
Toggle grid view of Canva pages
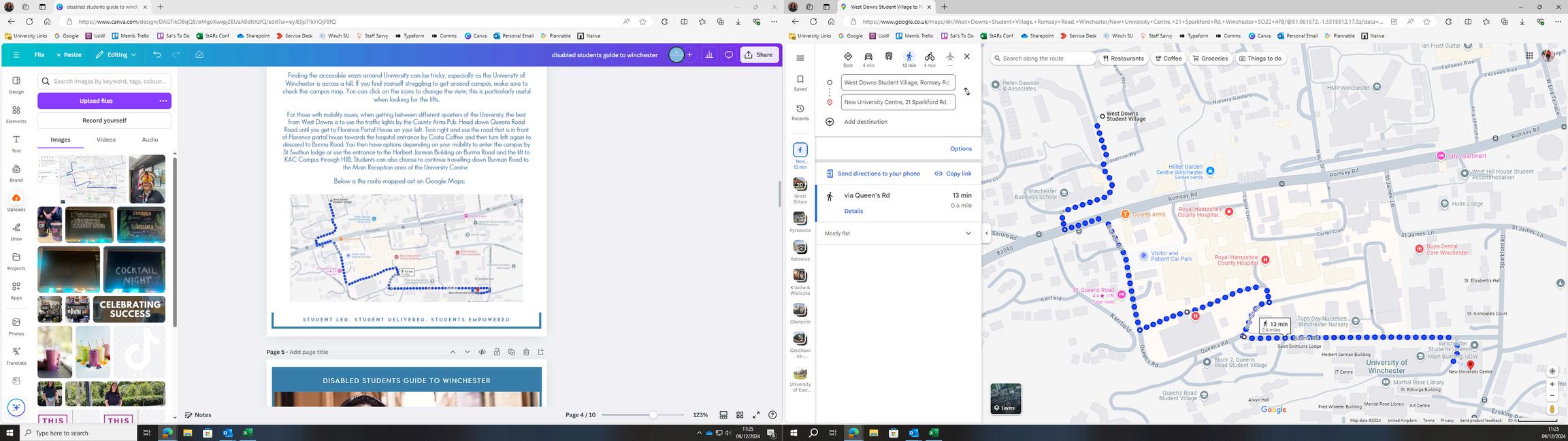point(740,414)
